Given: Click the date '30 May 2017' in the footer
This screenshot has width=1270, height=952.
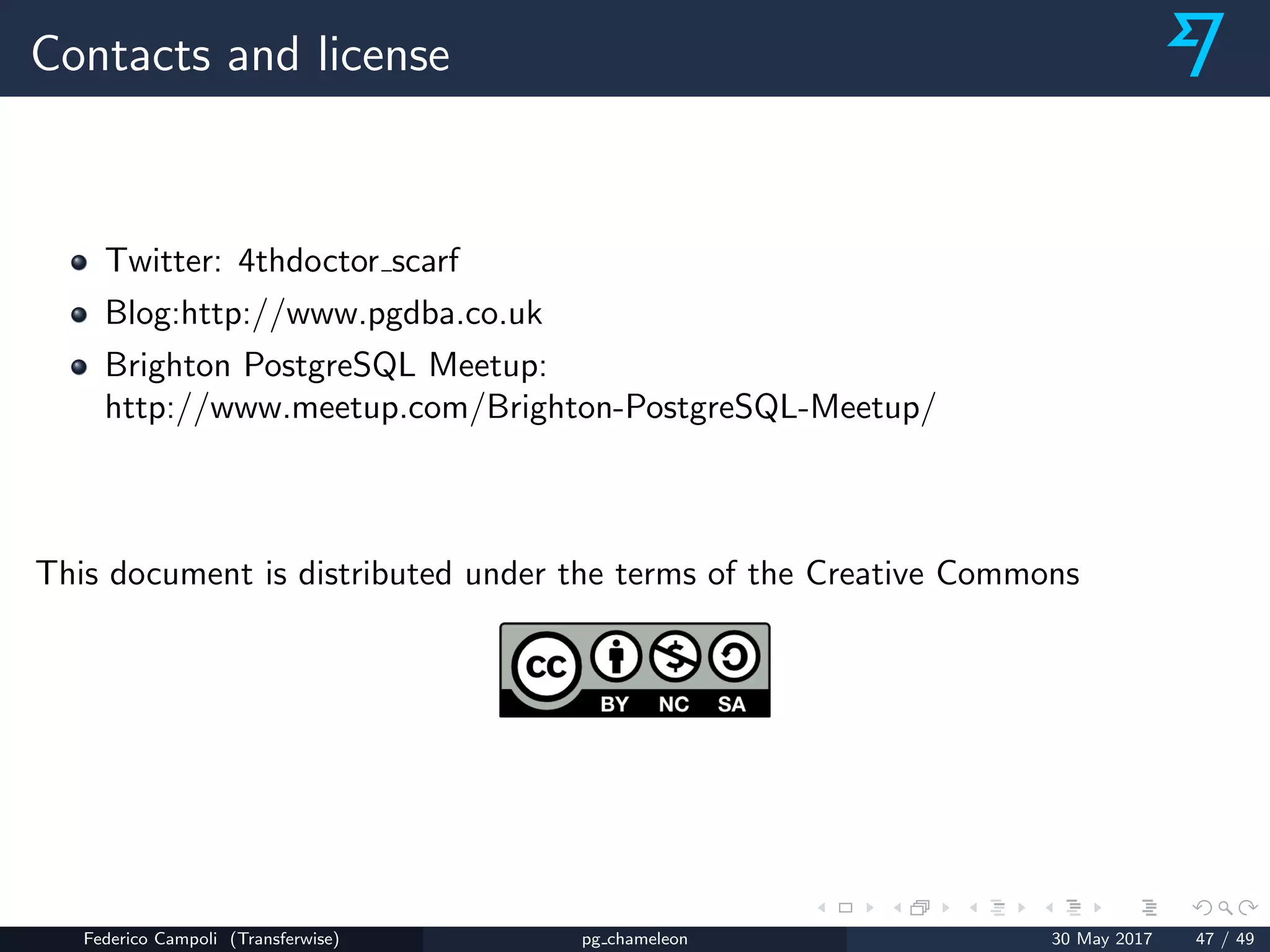Looking at the screenshot, I should (x=1101, y=939).
